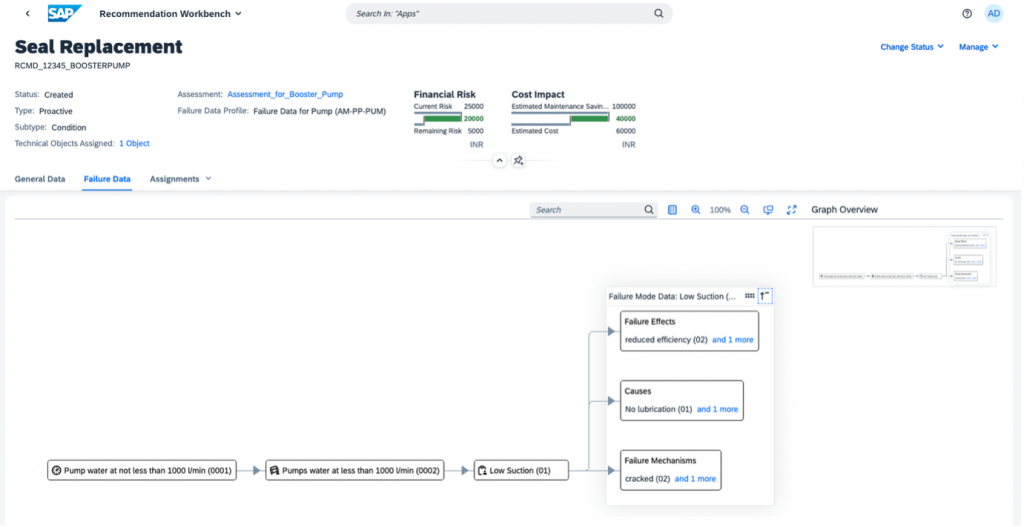
Task: Click the zoom to fit icon
Action: [768, 210]
